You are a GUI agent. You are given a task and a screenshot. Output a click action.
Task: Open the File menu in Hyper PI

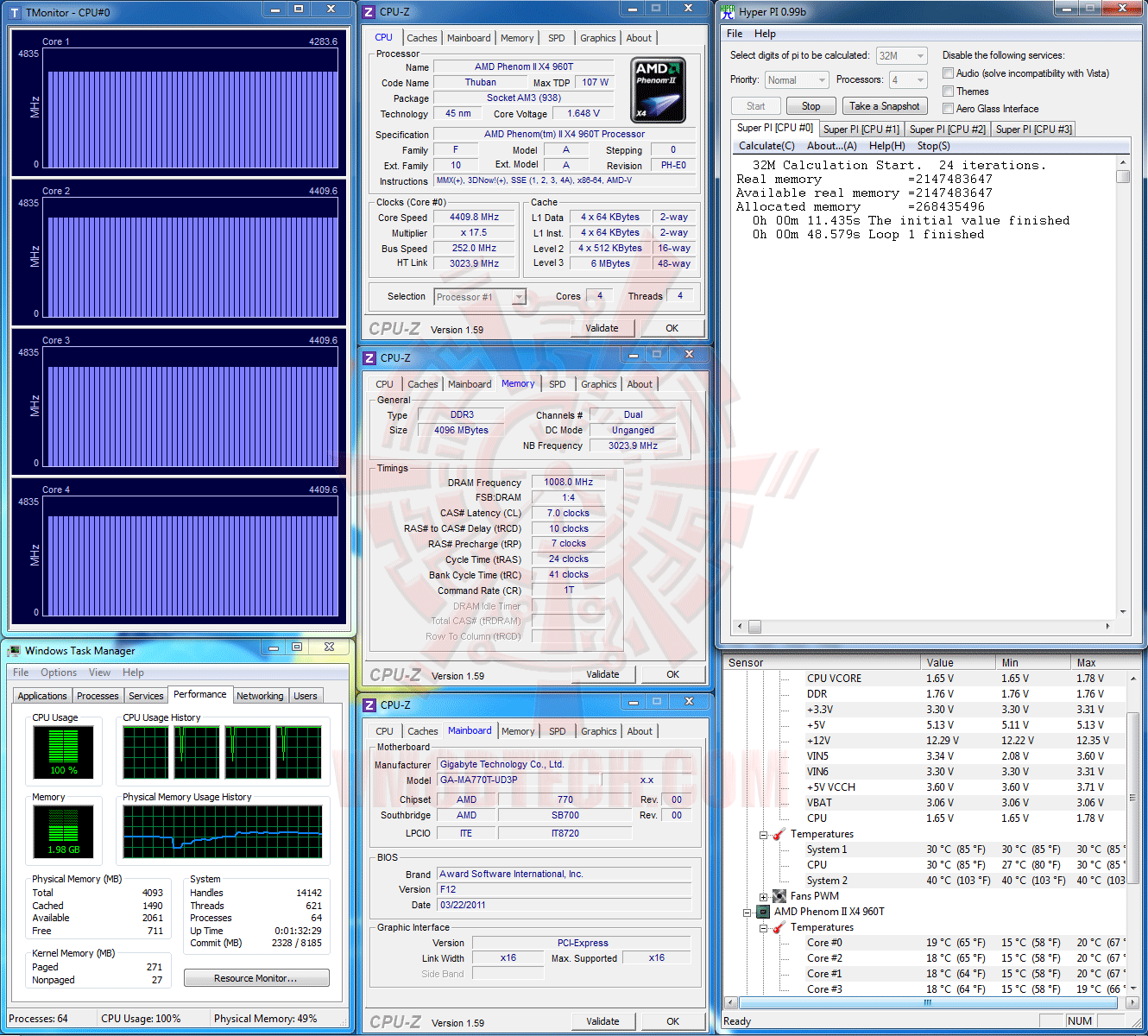point(735,34)
